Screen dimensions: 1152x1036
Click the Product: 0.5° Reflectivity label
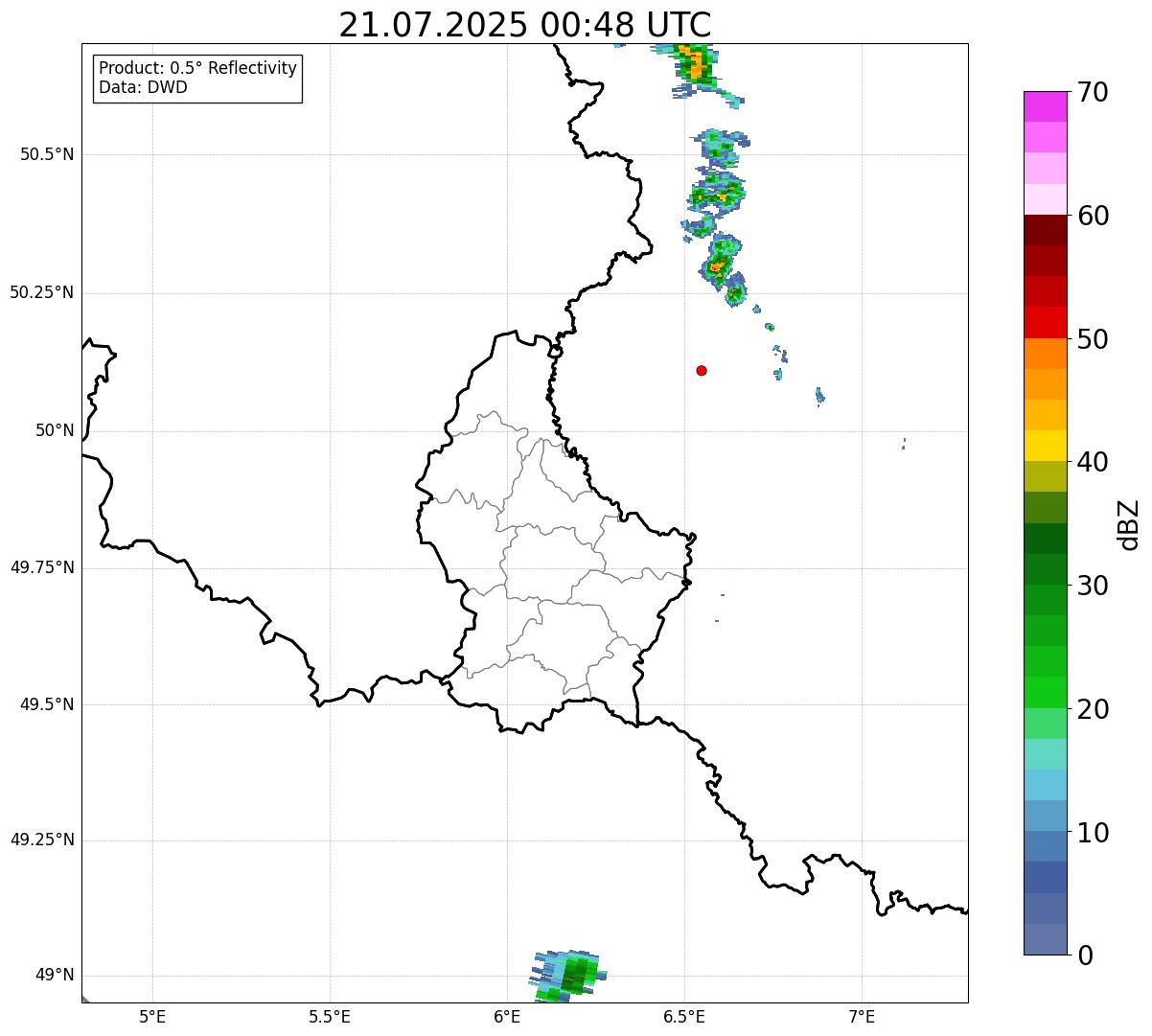[x=197, y=68]
